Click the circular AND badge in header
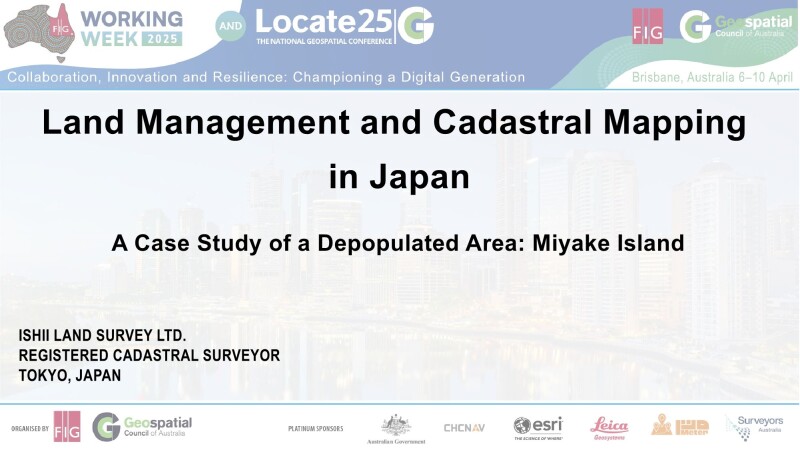 pos(228,29)
